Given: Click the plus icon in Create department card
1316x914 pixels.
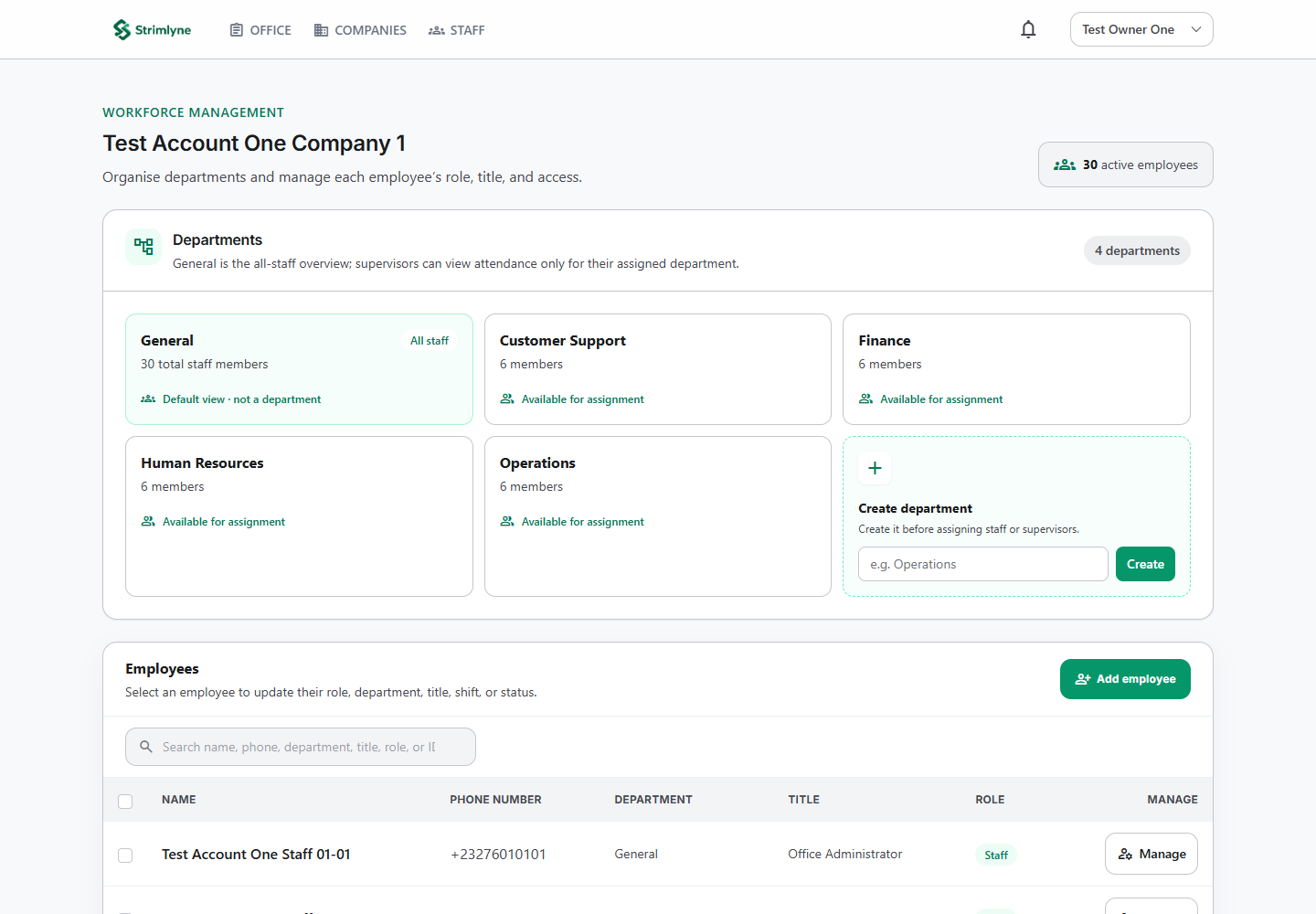Looking at the screenshot, I should coord(875,468).
